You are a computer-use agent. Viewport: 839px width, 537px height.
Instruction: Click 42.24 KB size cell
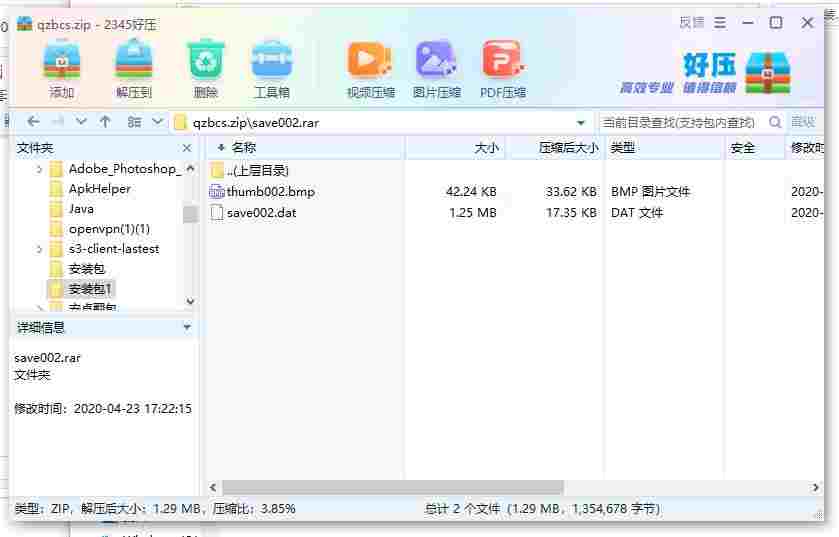[471, 191]
